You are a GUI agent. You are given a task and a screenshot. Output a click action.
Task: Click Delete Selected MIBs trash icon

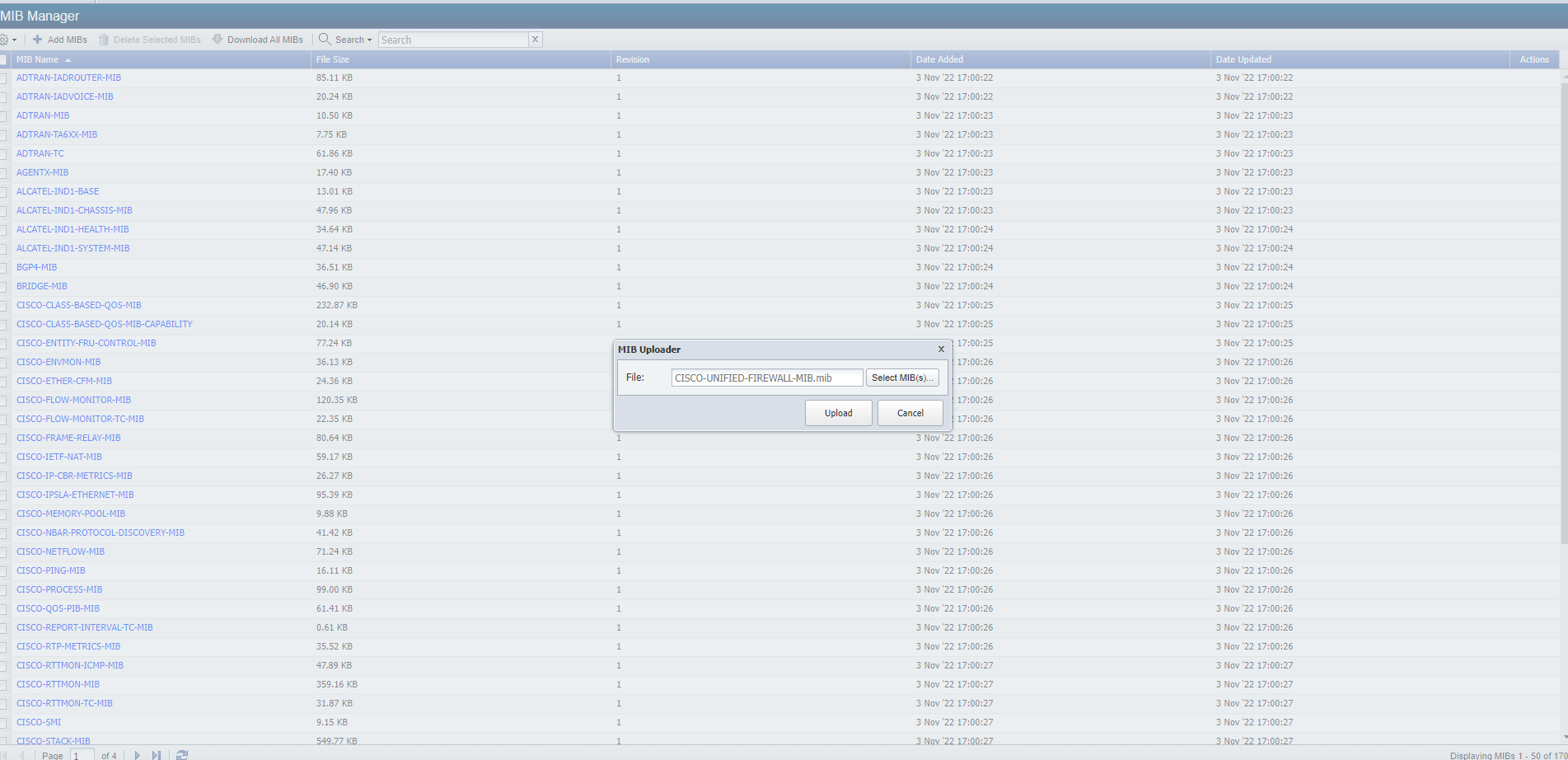coord(104,40)
